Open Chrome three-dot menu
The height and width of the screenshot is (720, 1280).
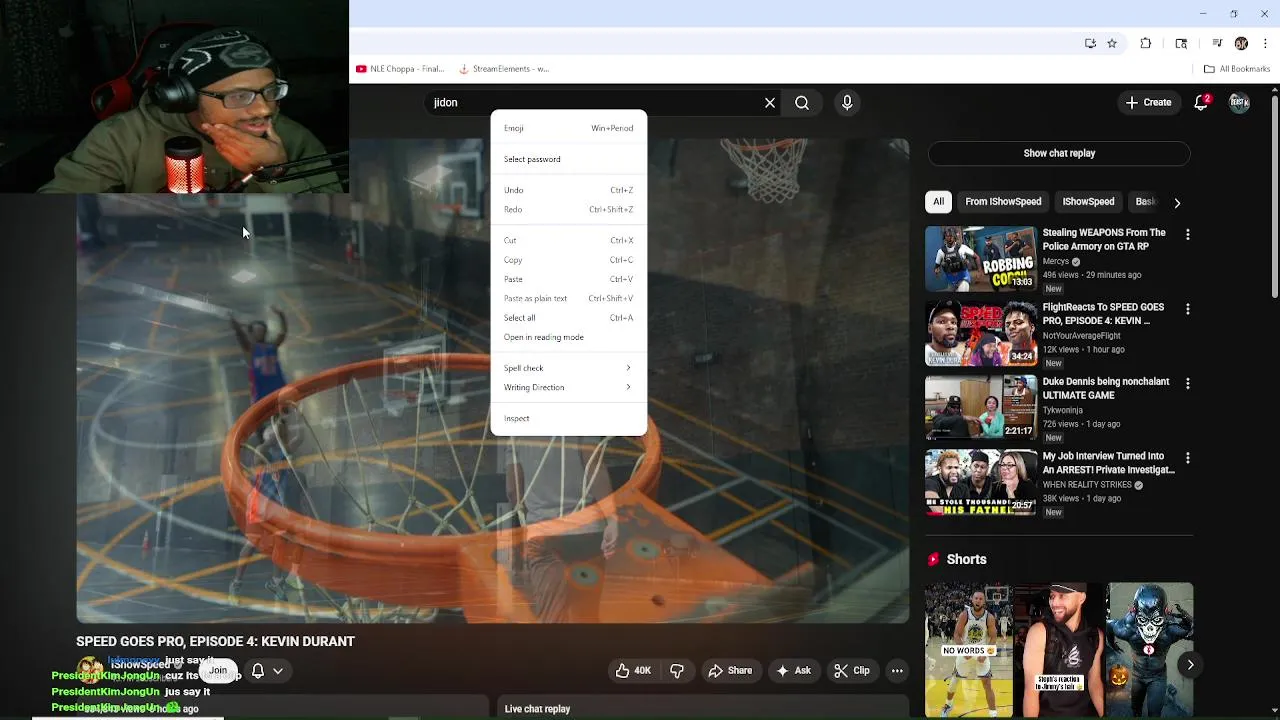point(1266,43)
